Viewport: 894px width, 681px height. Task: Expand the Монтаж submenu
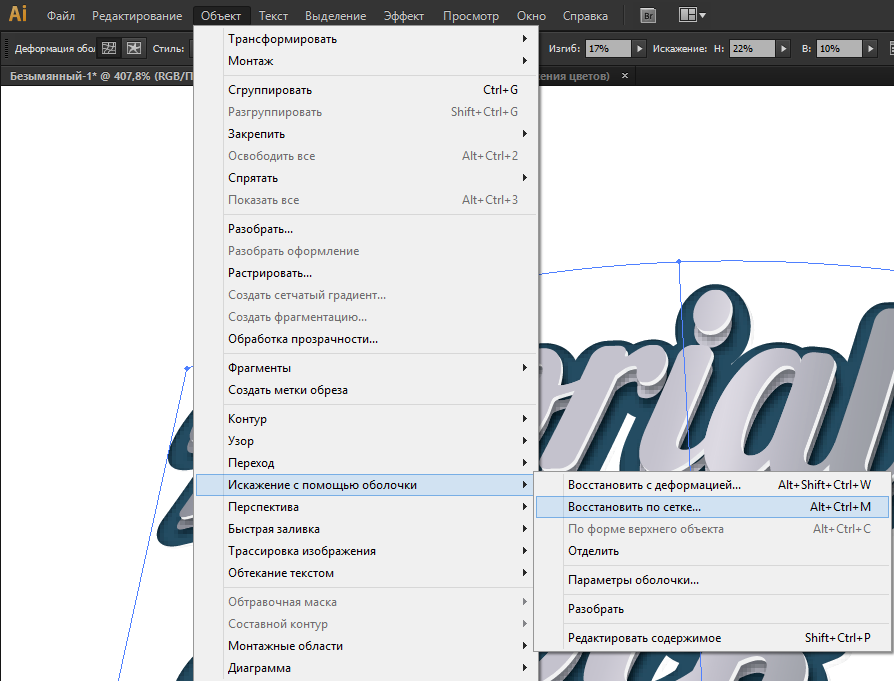coord(365,61)
